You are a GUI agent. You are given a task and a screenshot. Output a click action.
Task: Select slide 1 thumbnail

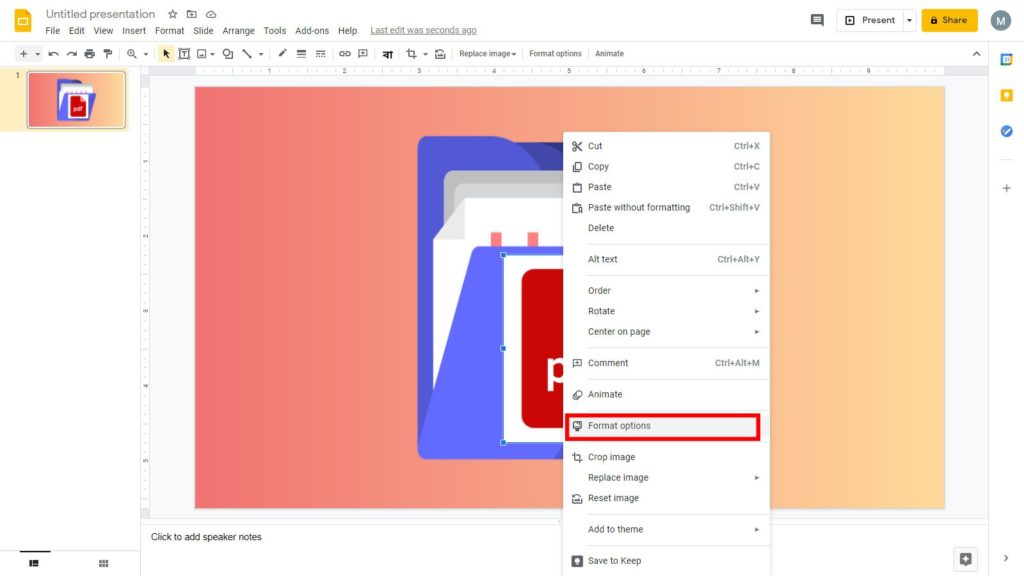[x=76, y=100]
